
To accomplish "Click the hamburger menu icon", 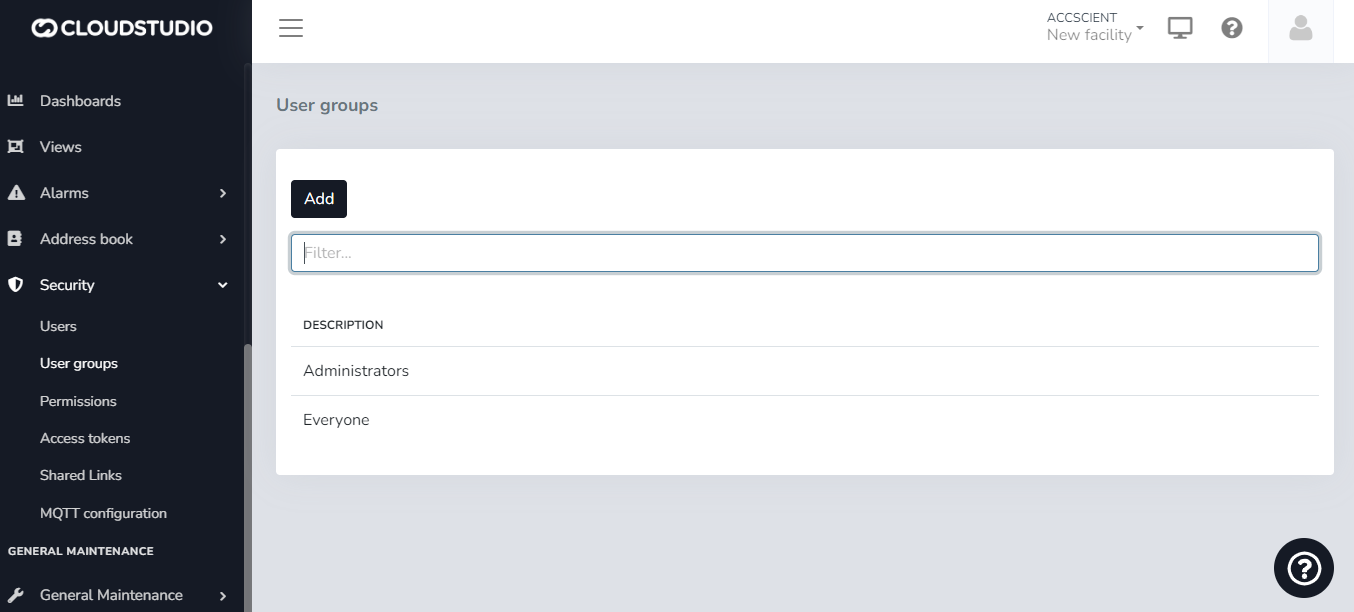I will [x=291, y=28].
